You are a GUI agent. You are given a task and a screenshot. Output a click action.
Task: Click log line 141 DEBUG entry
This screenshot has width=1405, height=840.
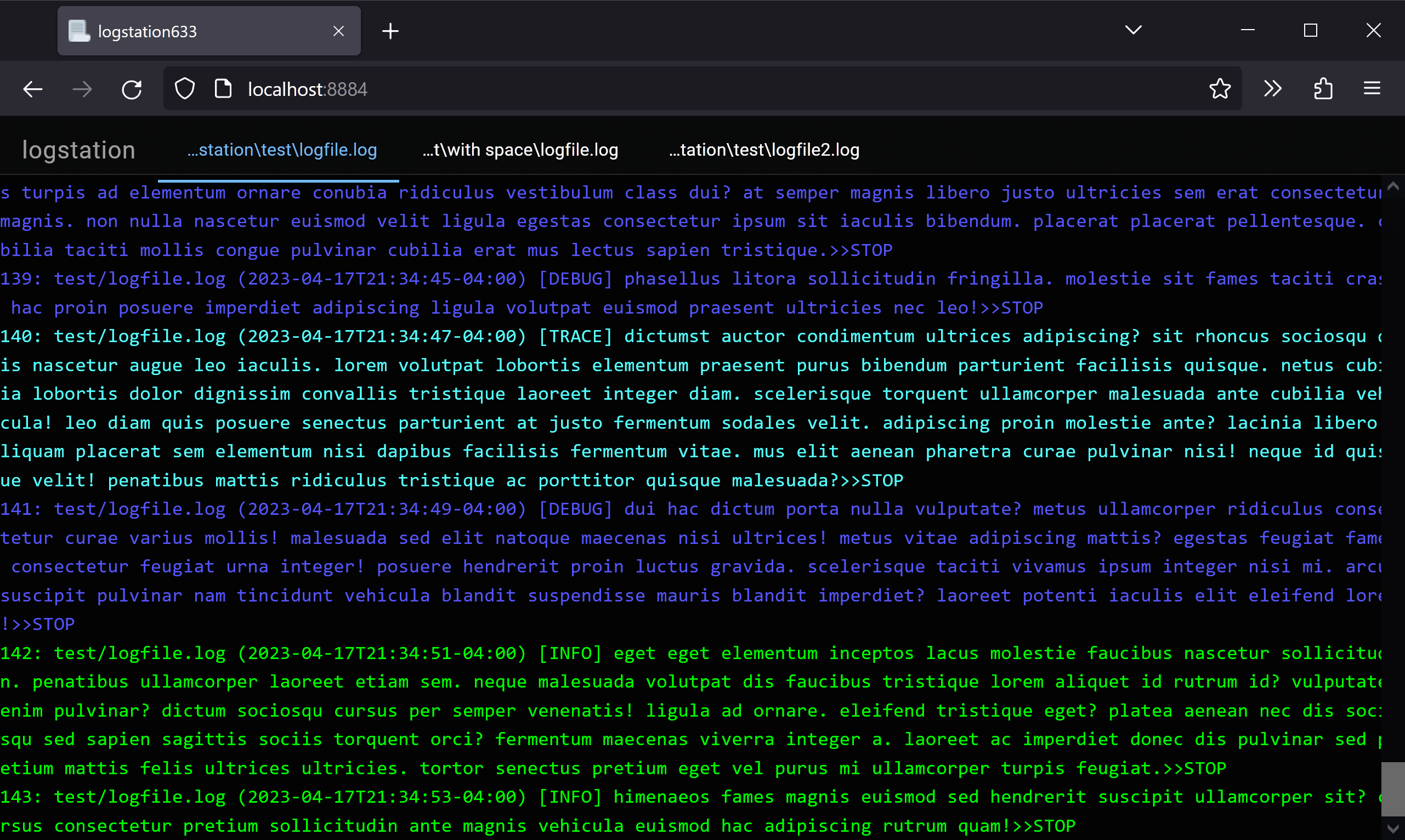click(x=690, y=566)
